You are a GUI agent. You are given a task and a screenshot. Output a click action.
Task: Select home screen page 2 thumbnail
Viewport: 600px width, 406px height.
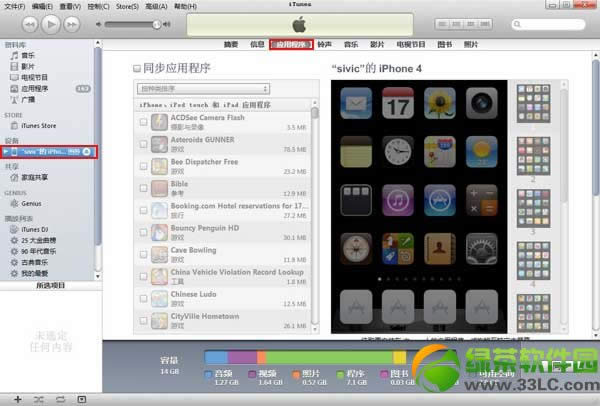(x=533, y=156)
